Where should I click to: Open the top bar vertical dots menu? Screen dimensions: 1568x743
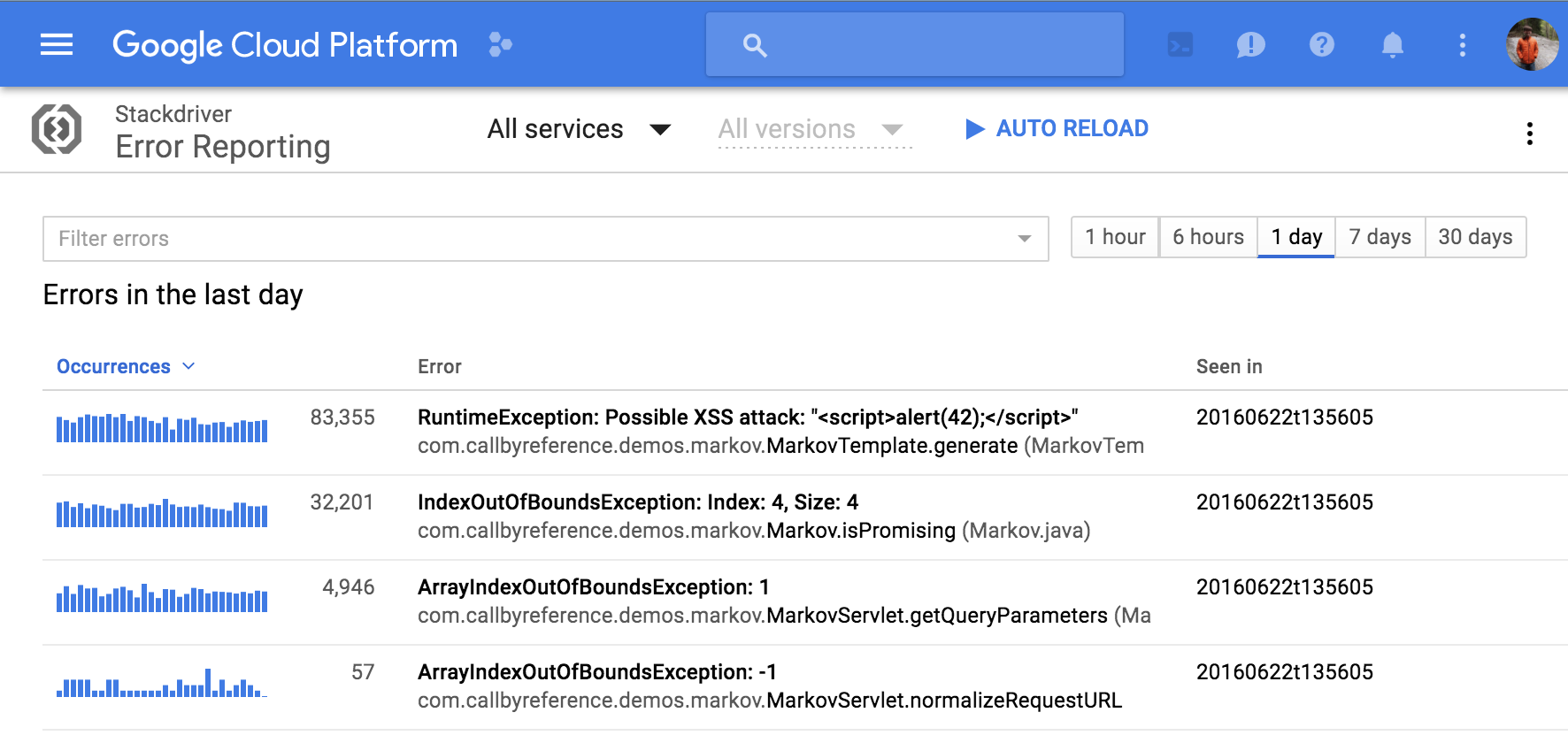pos(1462,44)
